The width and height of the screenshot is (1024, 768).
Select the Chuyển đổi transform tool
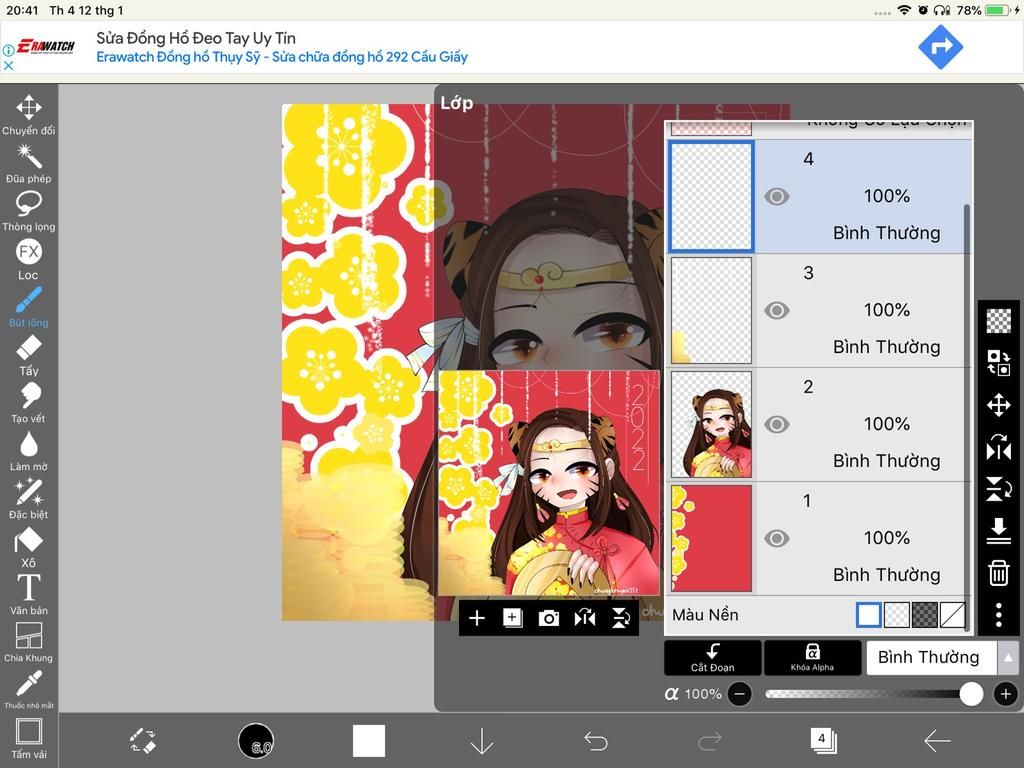(x=28, y=115)
